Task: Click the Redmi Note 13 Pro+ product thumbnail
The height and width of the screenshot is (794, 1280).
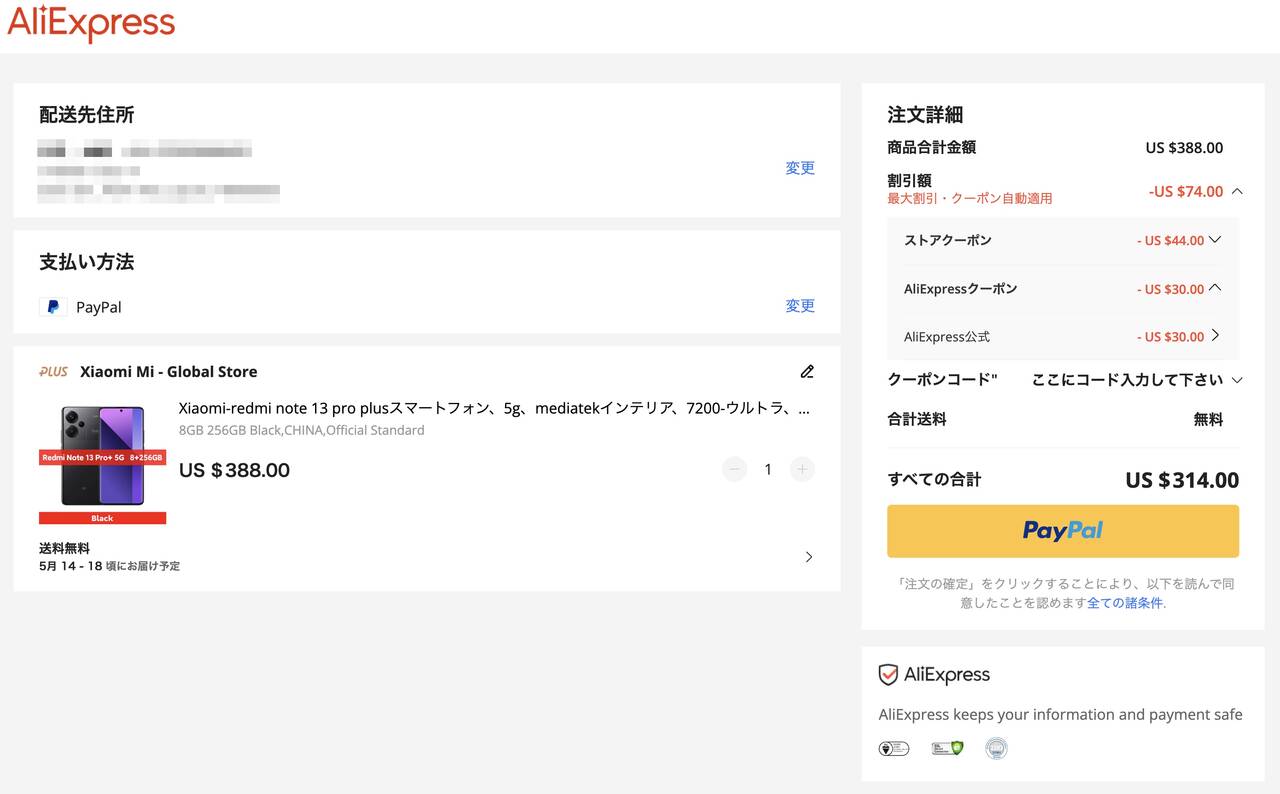Action: pos(102,460)
